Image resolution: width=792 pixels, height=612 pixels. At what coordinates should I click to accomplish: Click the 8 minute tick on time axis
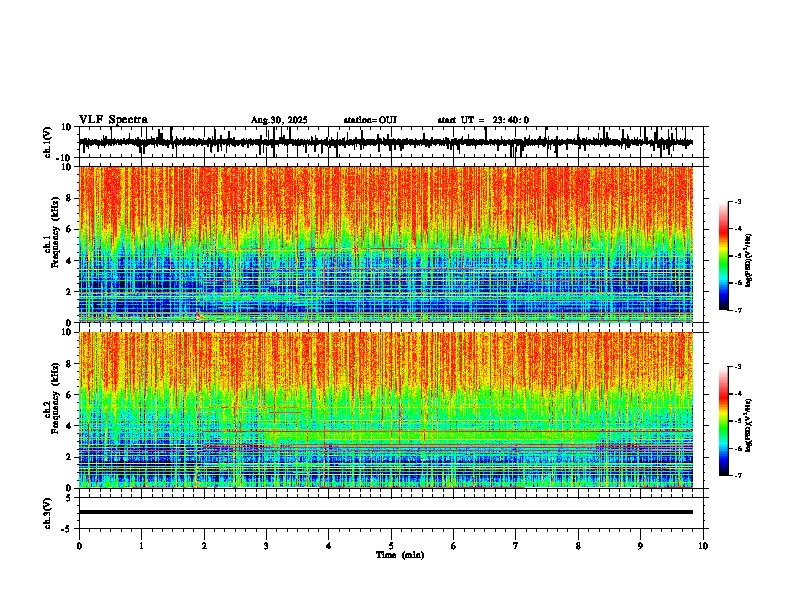tap(578, 546)
